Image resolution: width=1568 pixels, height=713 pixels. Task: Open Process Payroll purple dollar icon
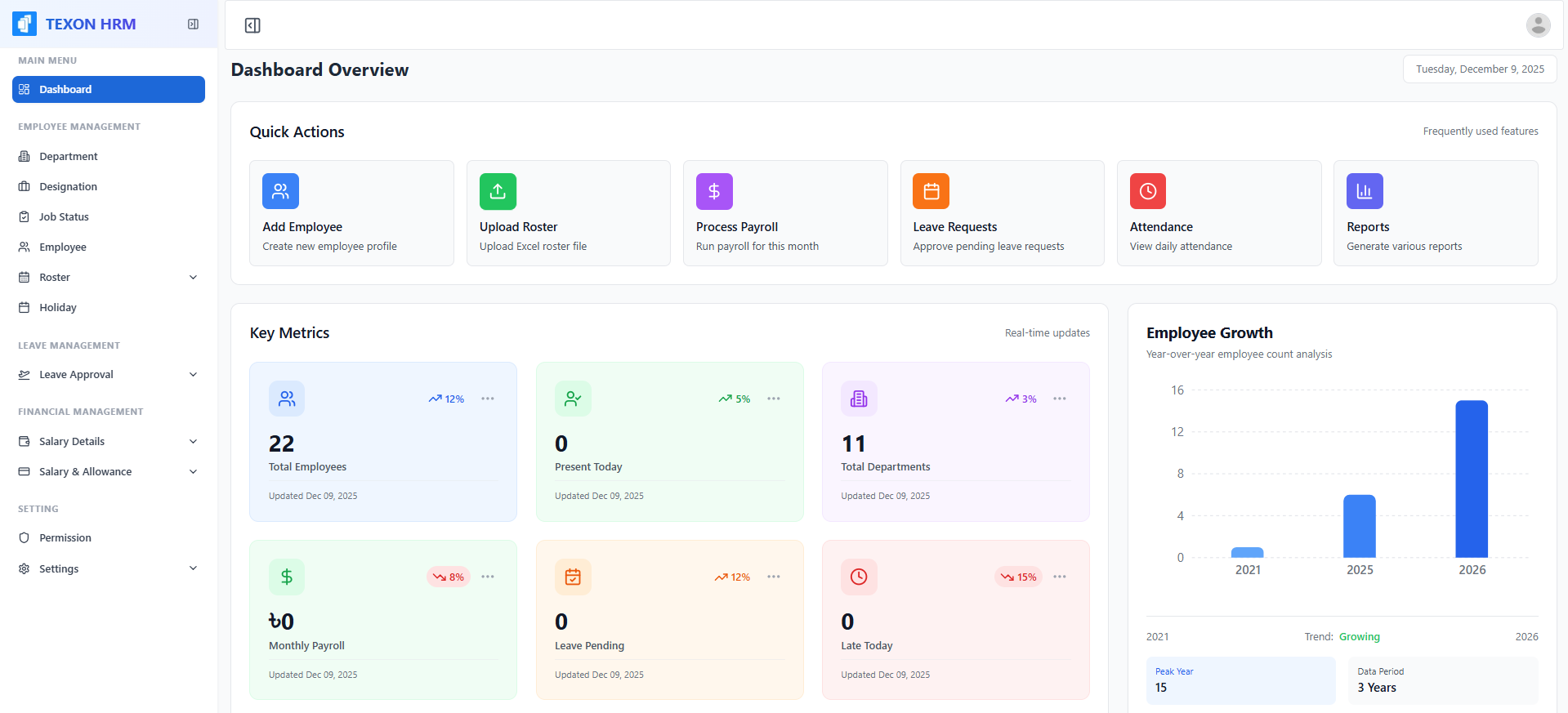pyautogui.click(x=714, y=191)
